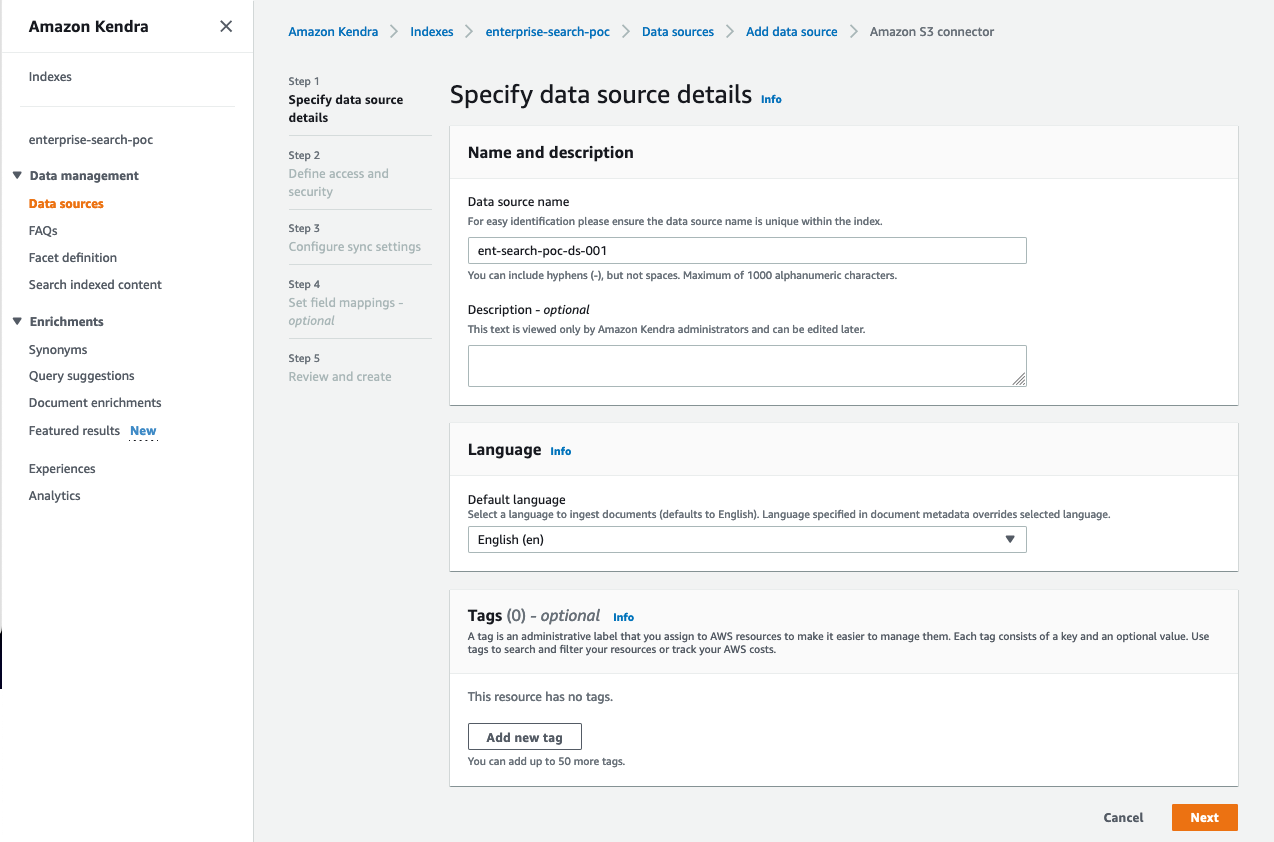Select Step 4 Set field mappings
This screenshot has height=842, width=1274.
tap(345, 312)
